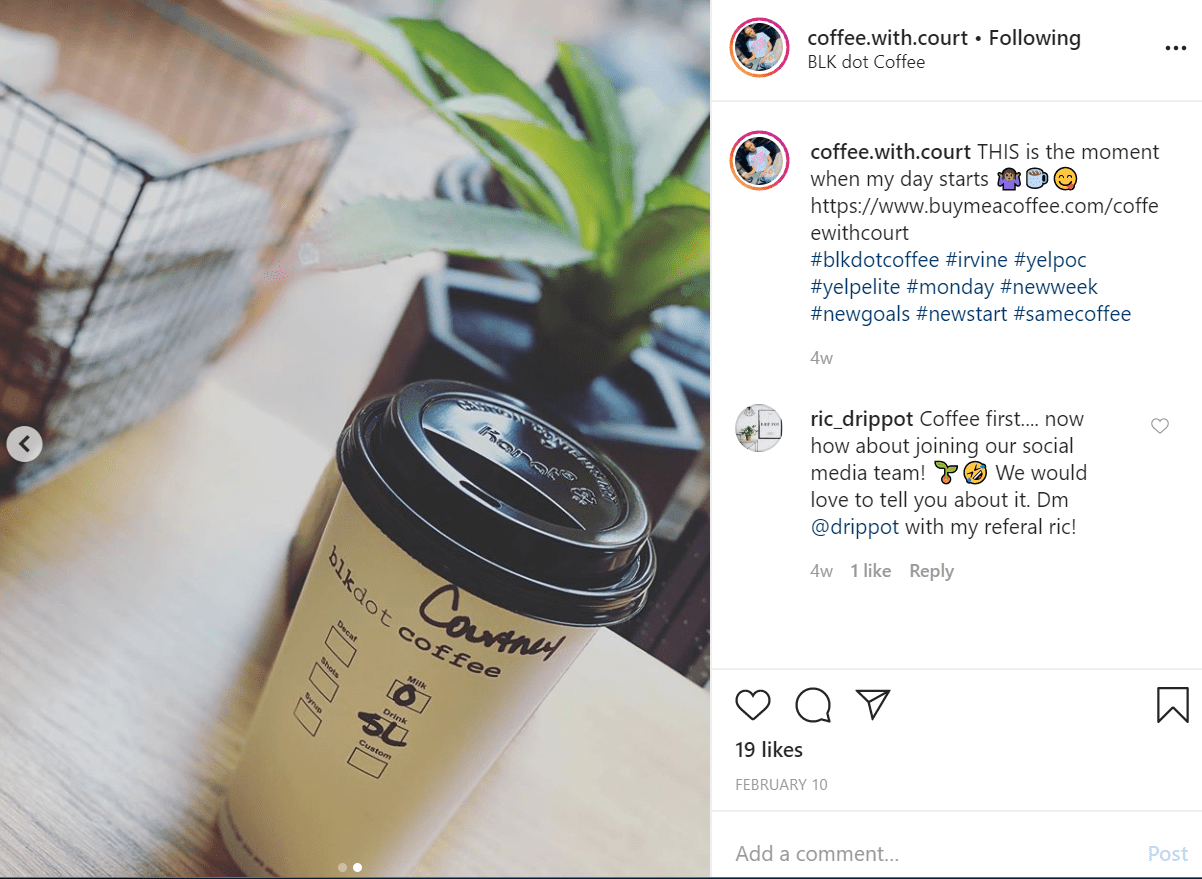Viewport: 1202px width, 879px height.
Task: View the 19 likes list
Action: coord(769,750)
